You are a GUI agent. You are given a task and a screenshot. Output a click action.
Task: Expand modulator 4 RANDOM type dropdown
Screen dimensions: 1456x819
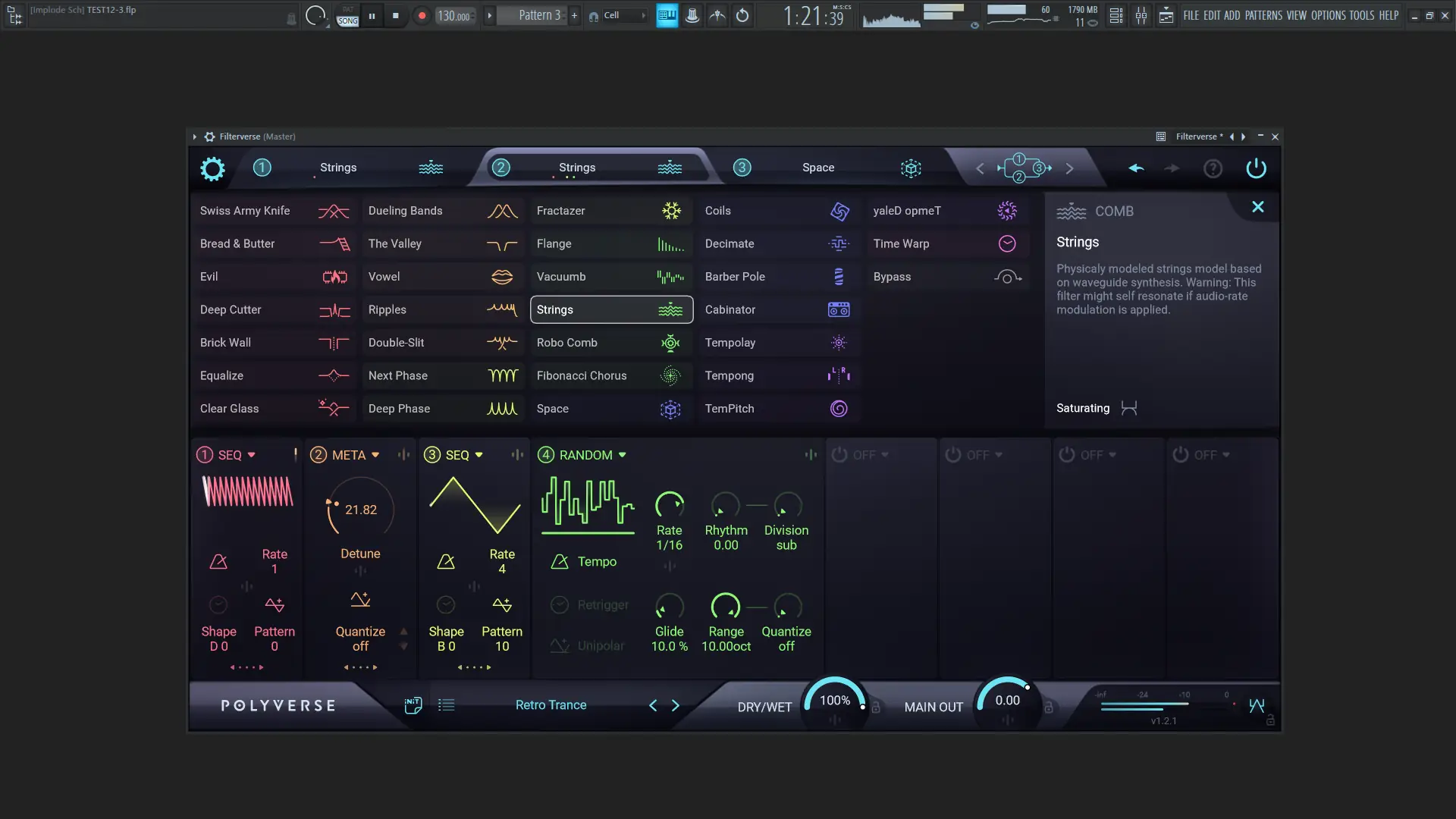(622, 455)
